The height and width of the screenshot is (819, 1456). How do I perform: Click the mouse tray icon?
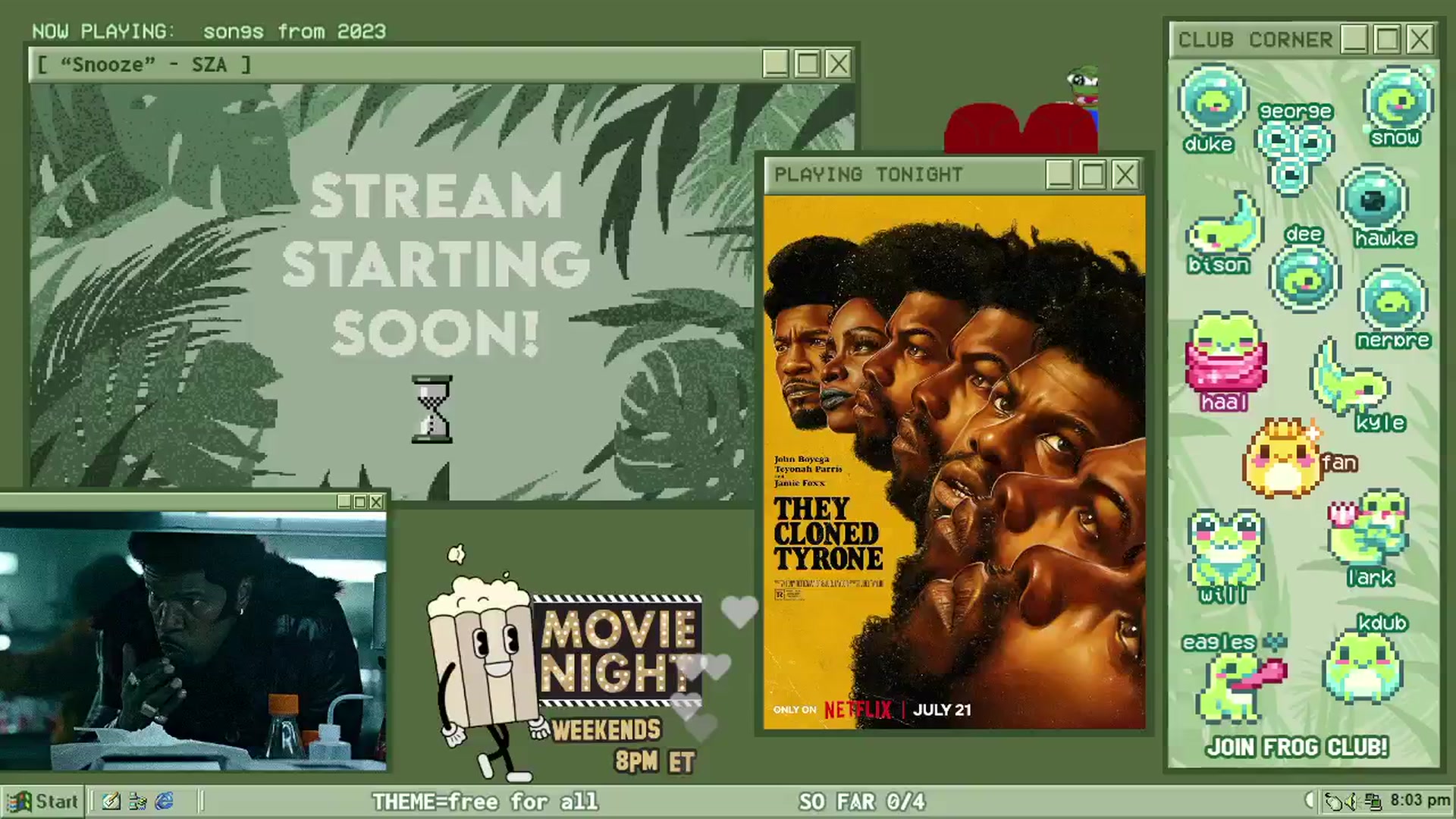pos(1332,802)
